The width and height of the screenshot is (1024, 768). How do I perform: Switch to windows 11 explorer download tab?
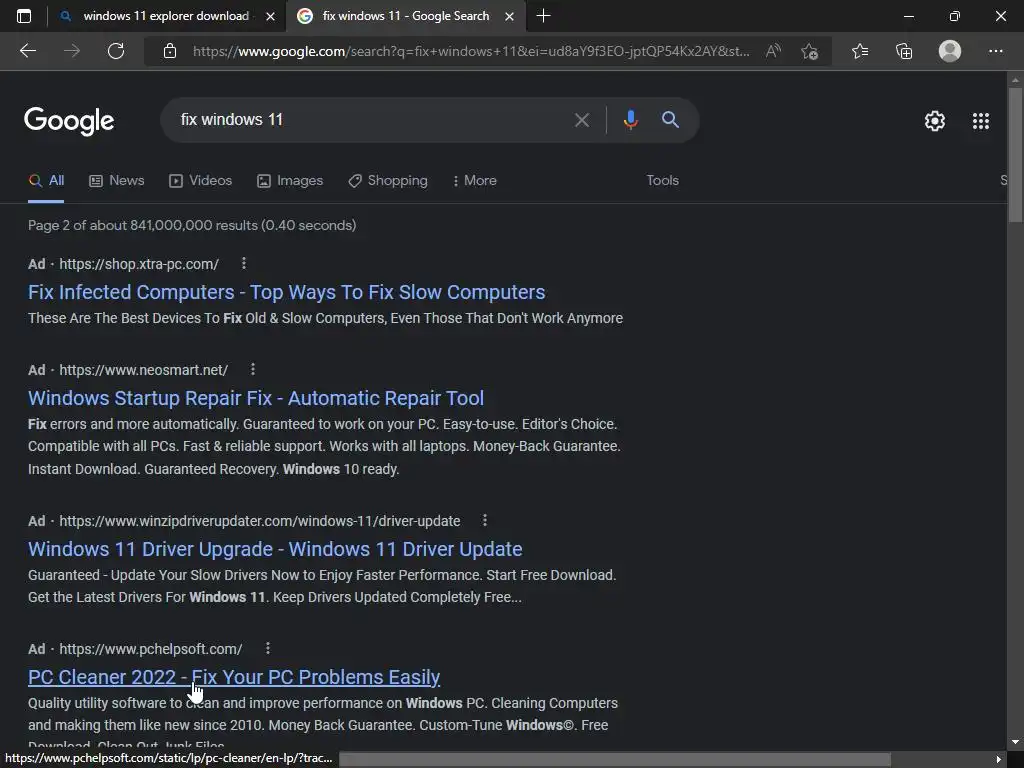pyautogui.click(x=167, y=16)
